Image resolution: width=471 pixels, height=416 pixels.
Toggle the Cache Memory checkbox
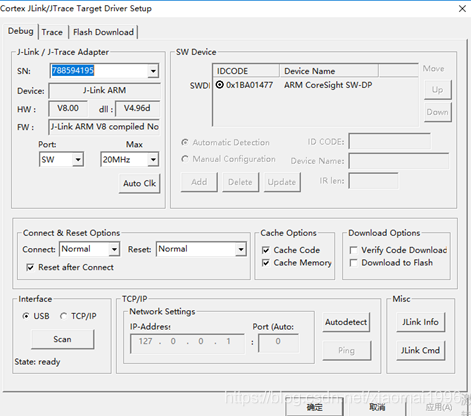(266, 263)
